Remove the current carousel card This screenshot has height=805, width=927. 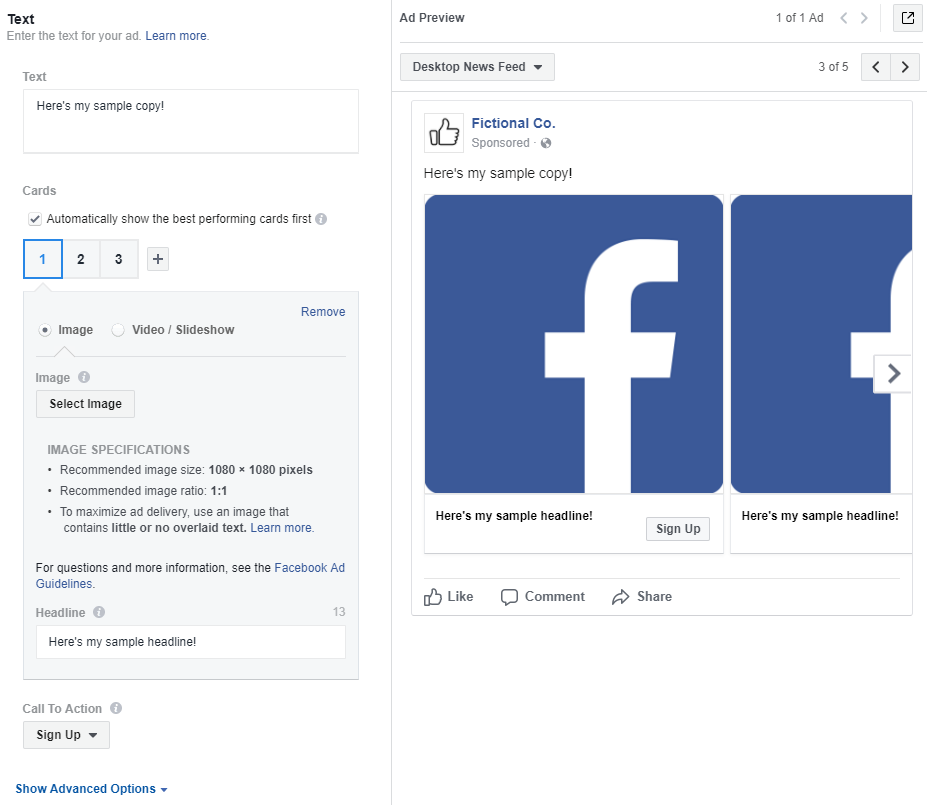point(322,311)
